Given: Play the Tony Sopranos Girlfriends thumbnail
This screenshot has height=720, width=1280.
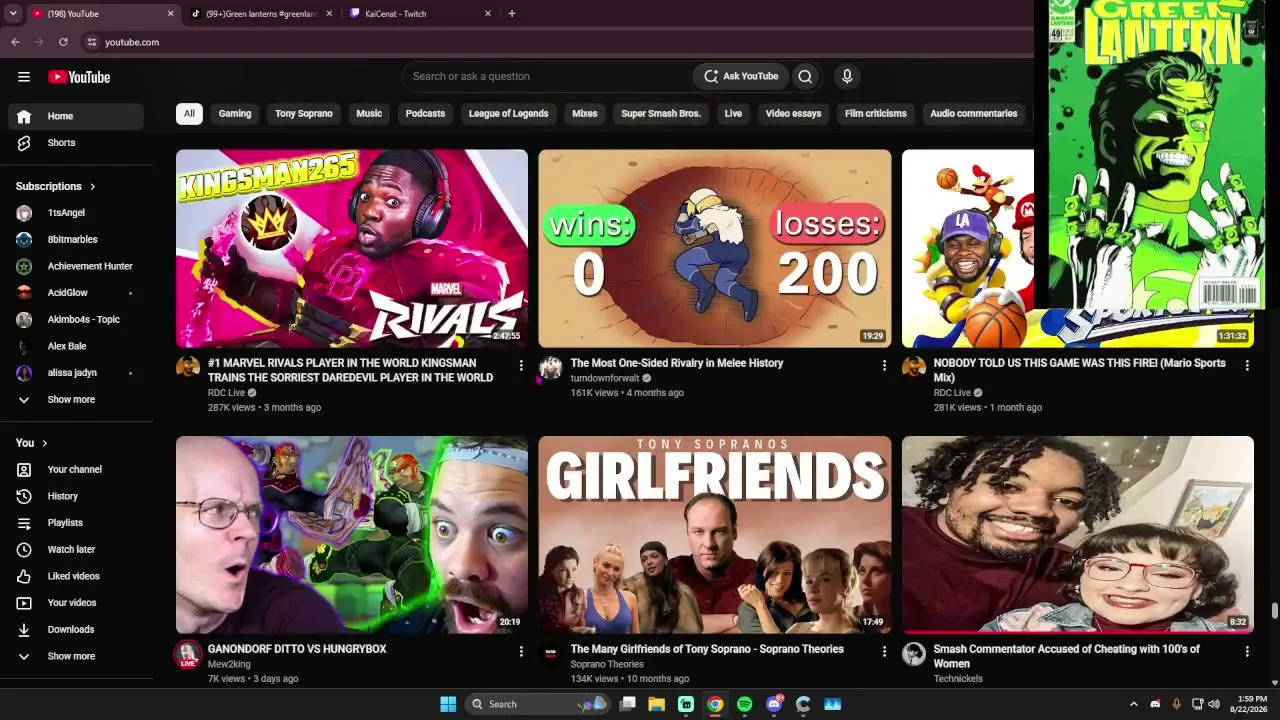Looking at the screenshot, I should coord(715,535).
